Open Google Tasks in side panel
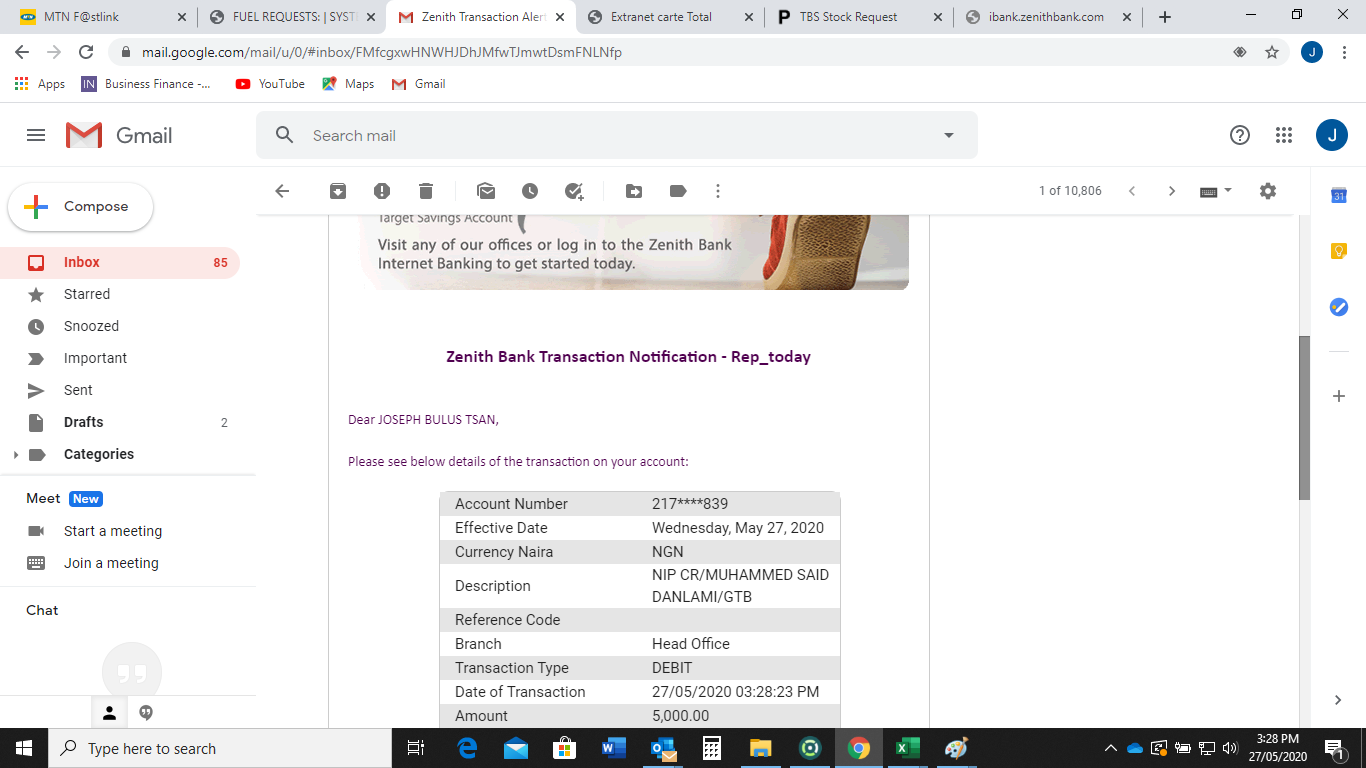Screen dimensions: 1366x768 click(x=1339, y=307)
